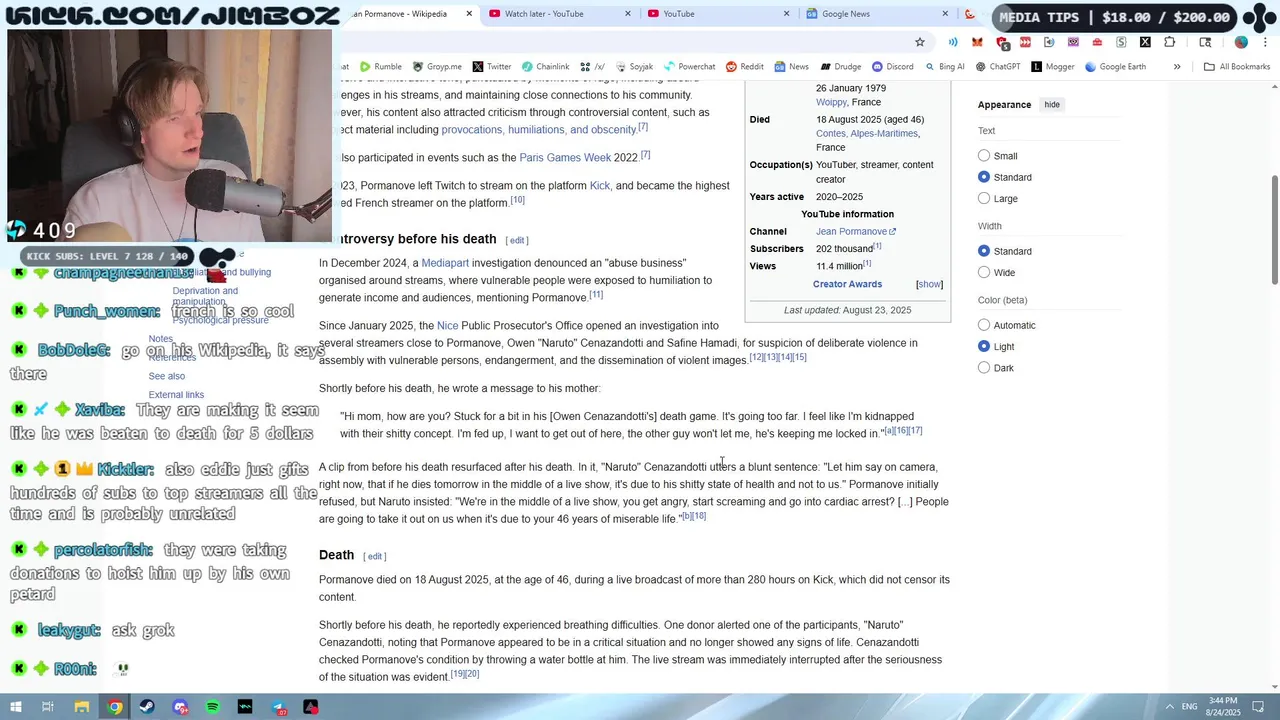Screen dimensions: 1280x720
Task: Edit the Controversy before his death section
Action: 517,240
